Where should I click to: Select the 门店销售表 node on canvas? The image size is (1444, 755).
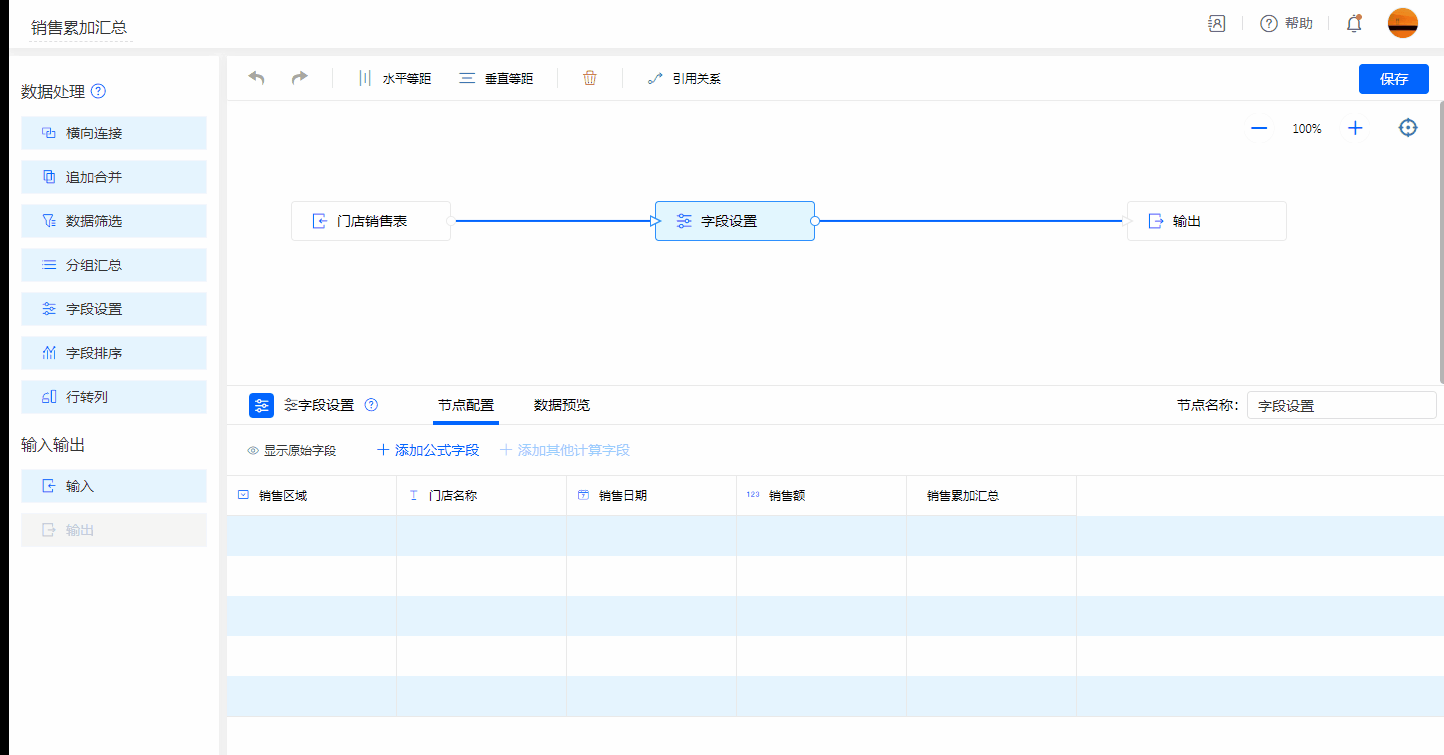[x=371, y=221]
